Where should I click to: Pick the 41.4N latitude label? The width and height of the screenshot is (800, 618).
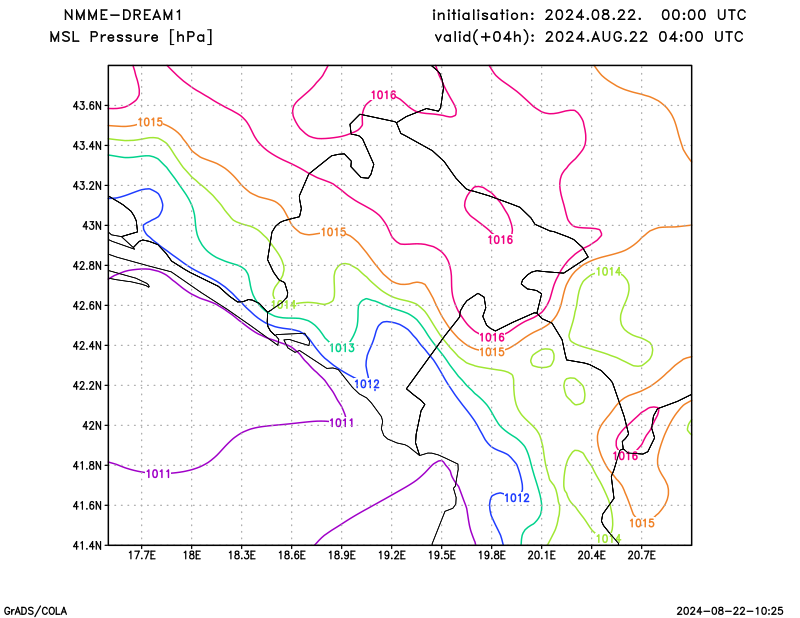pos(87,545)
